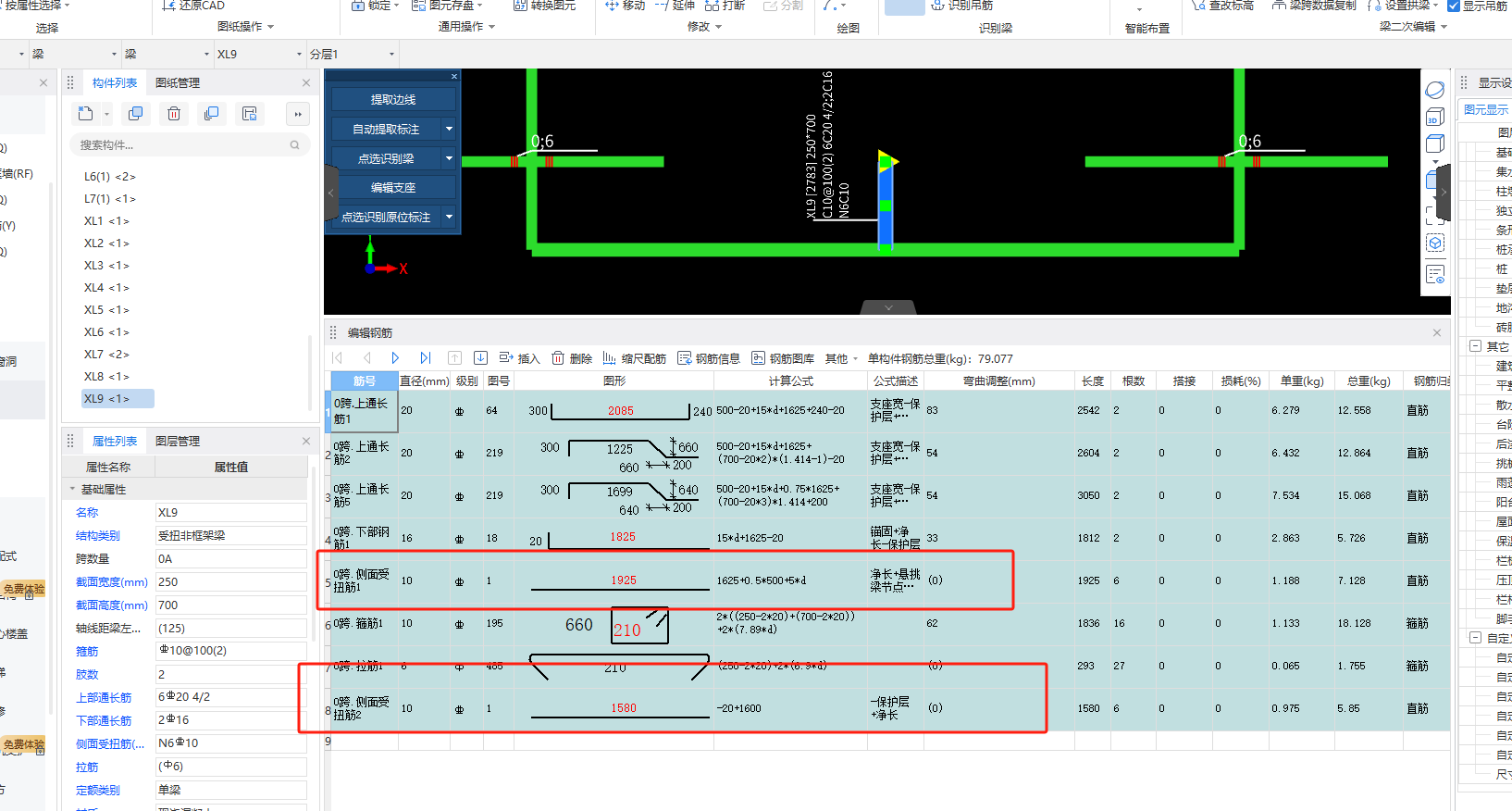Open dropdown arrow beside 点选识别原位标注
1512x811 pixels.
pyautogui.click(x=449, y=217)
